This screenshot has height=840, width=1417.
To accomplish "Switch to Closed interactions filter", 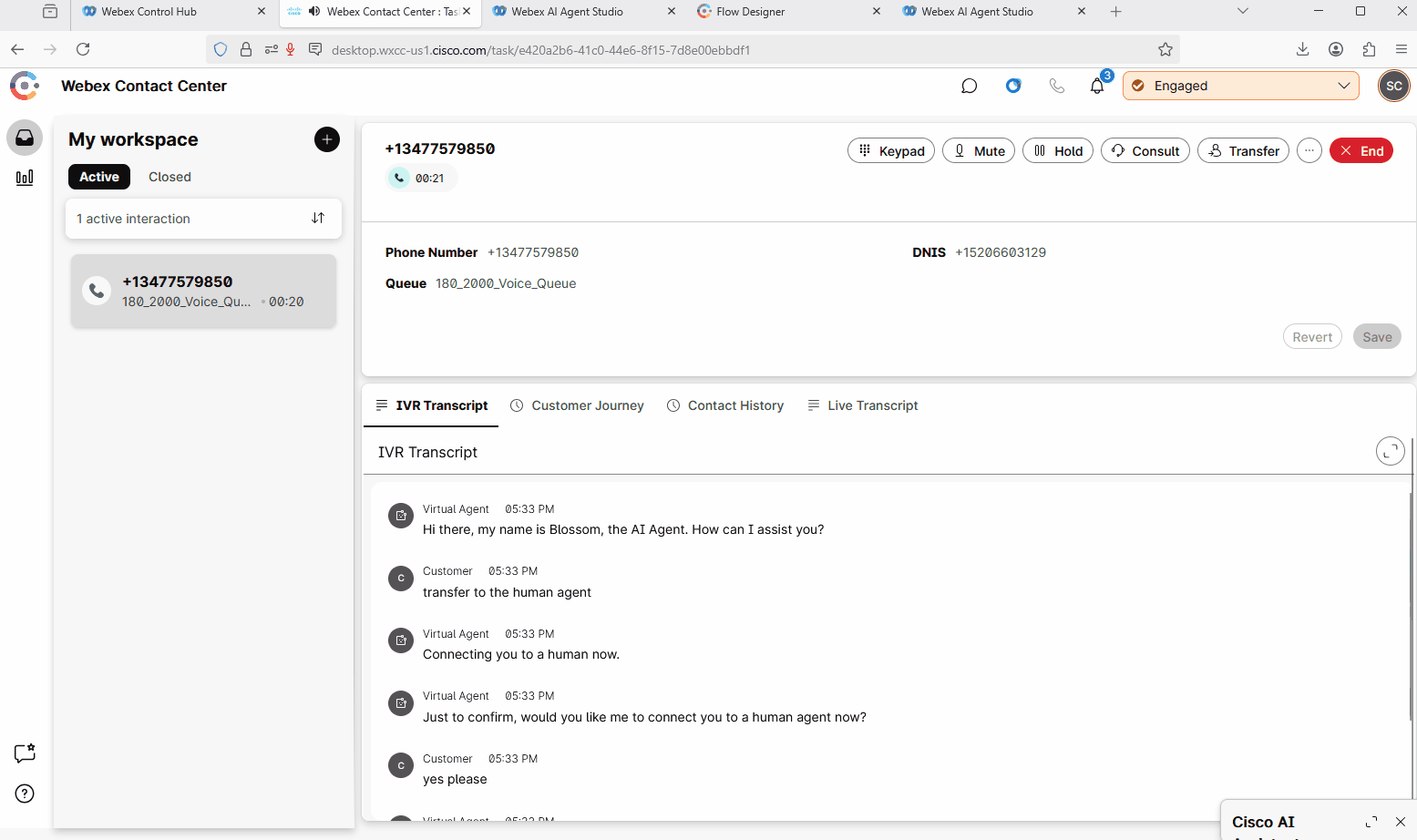I will click(x=169, y=177).
